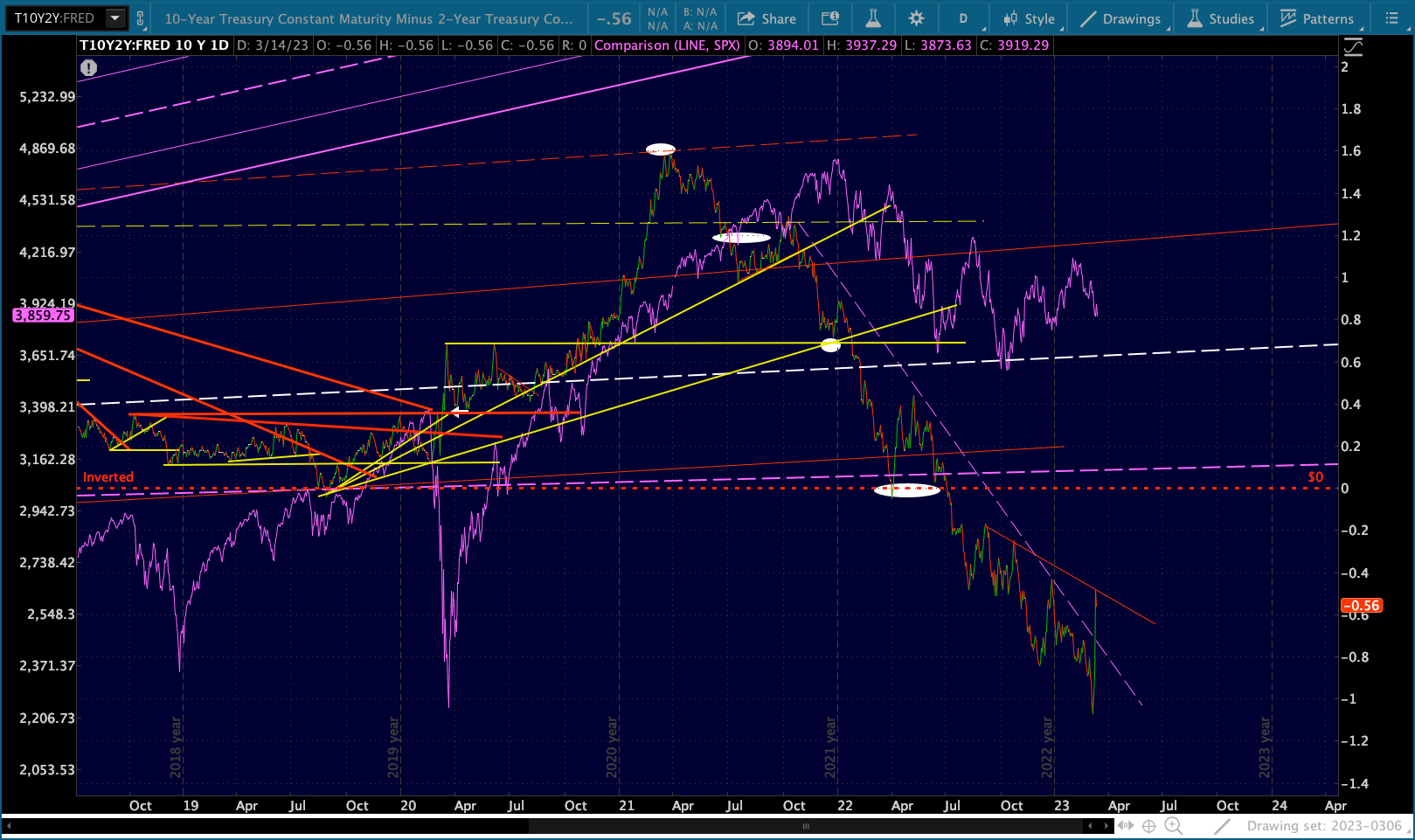
Task: Click the T10Y2Y:FRED symbol input field
Action: coord(57,18)
